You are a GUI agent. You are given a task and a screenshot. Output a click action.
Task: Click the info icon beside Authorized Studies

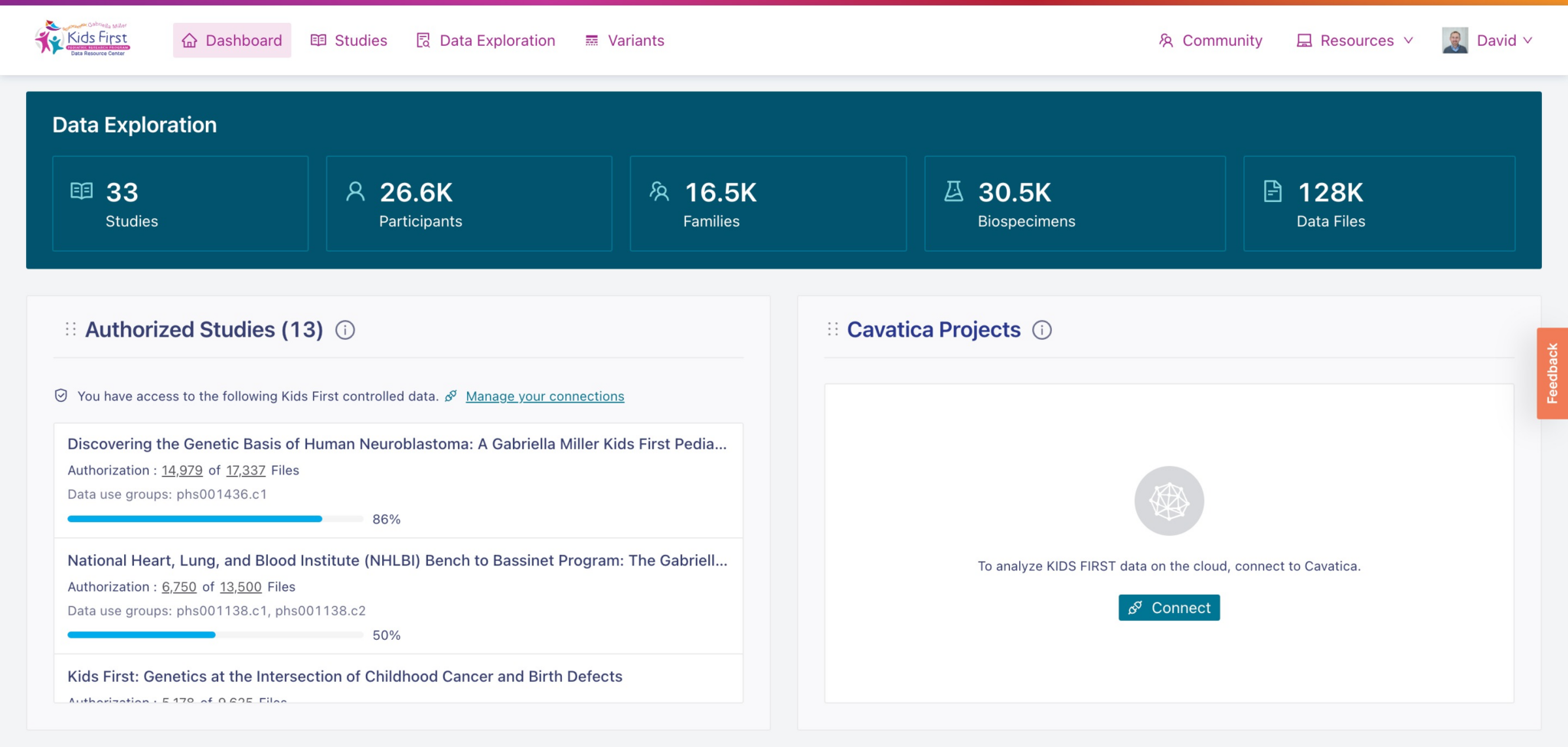(345, 330)
